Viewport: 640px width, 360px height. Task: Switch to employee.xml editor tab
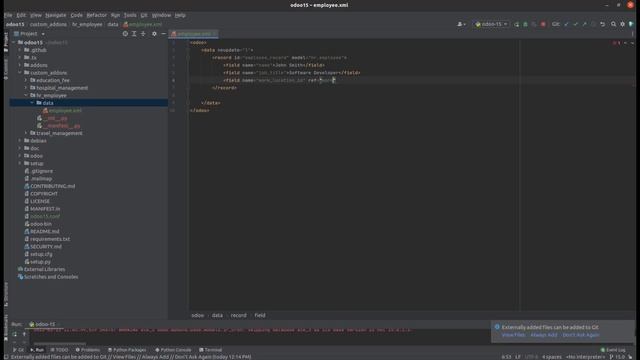193,34
